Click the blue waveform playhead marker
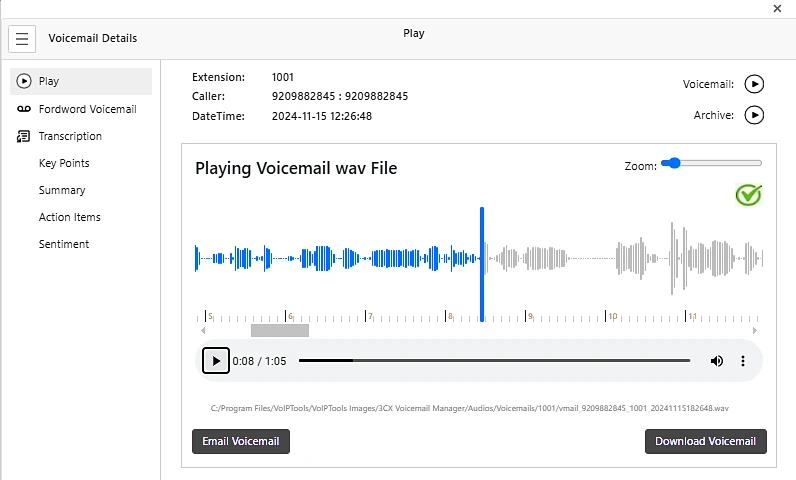Screen dimensions: 796x480 pos(482,264)
